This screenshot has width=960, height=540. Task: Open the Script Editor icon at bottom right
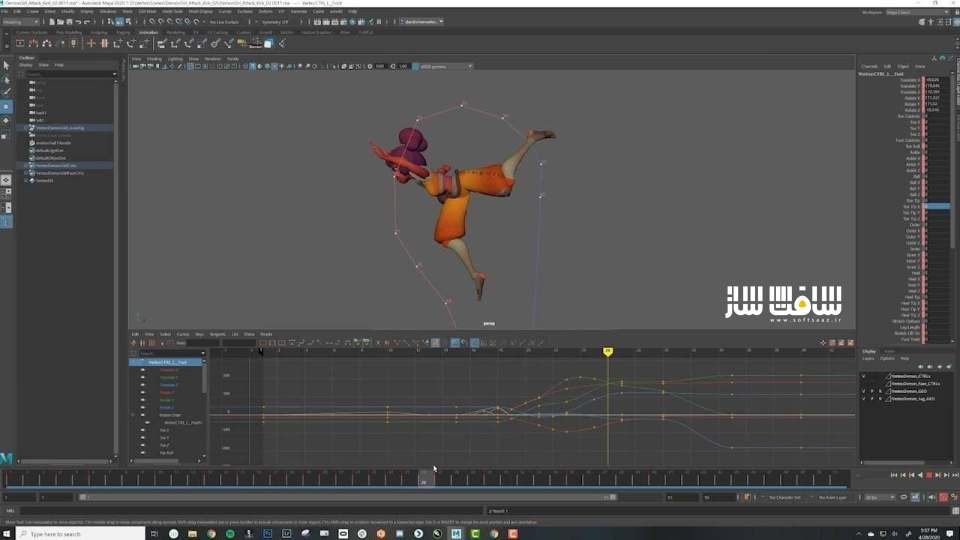955,511
